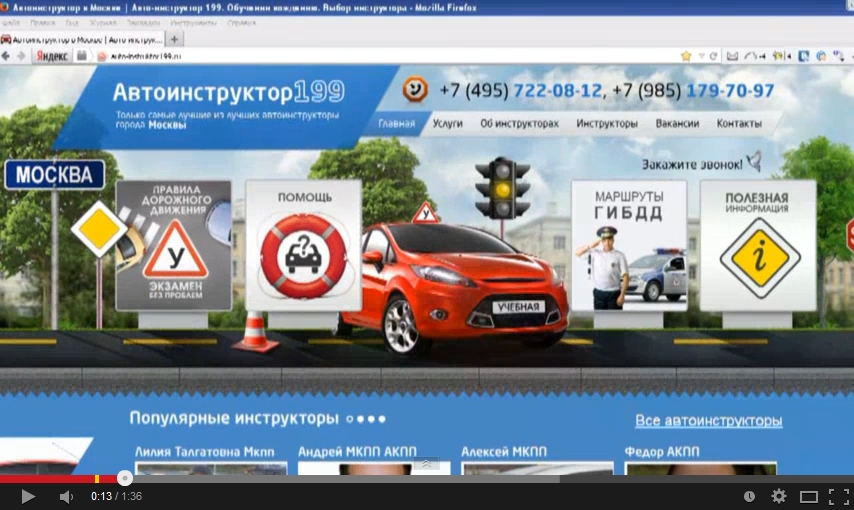Open the Главная navigation tab
Viewport: 854px width, 510px height.
396,124
